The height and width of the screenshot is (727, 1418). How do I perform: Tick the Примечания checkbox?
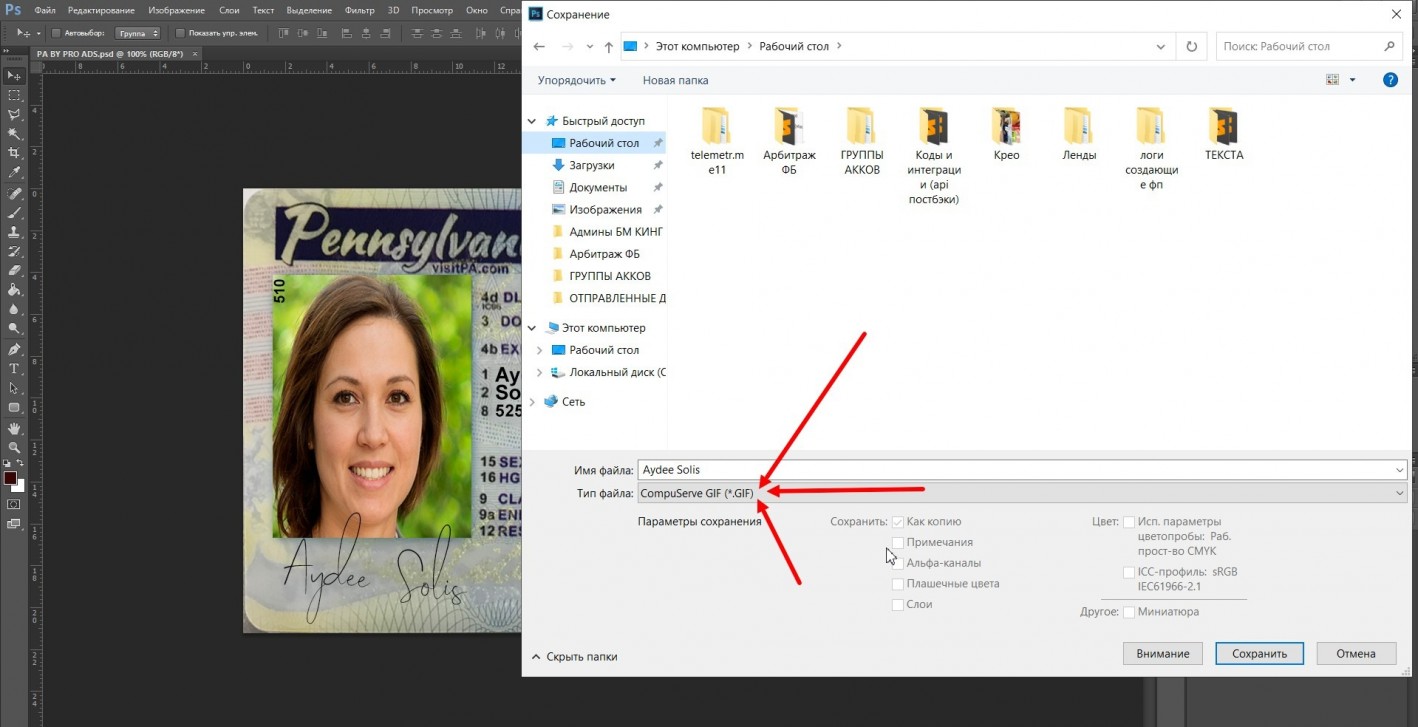click(x=898, y=542)
